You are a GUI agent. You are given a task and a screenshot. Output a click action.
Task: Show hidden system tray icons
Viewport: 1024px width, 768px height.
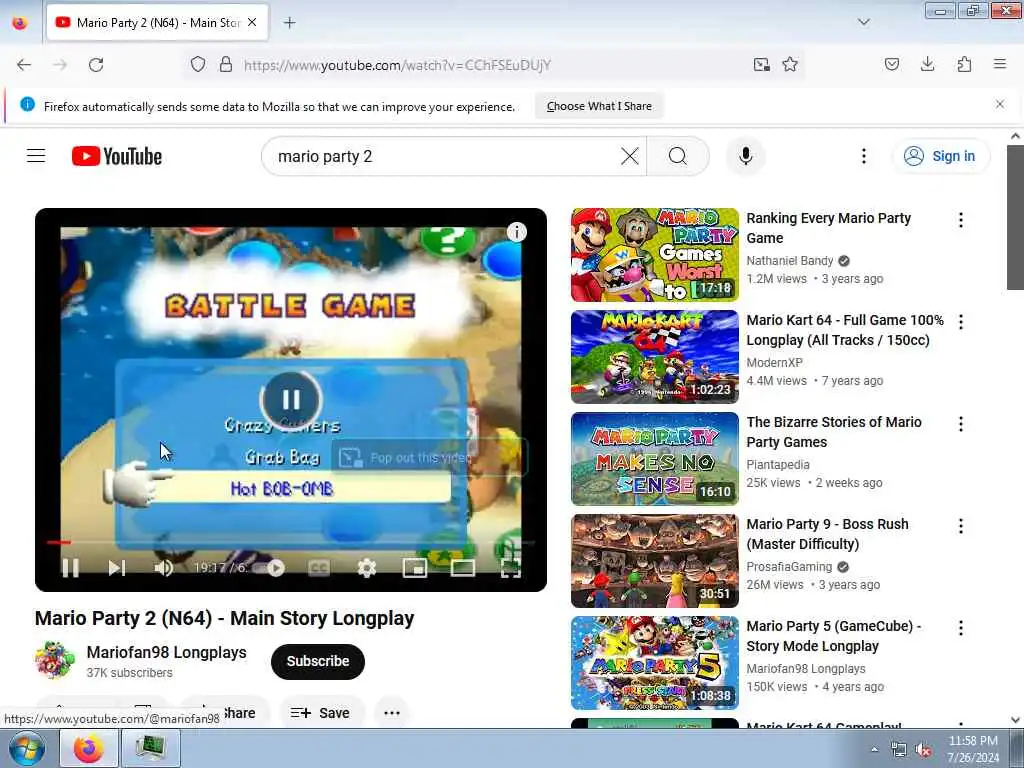tap(874, 749)
